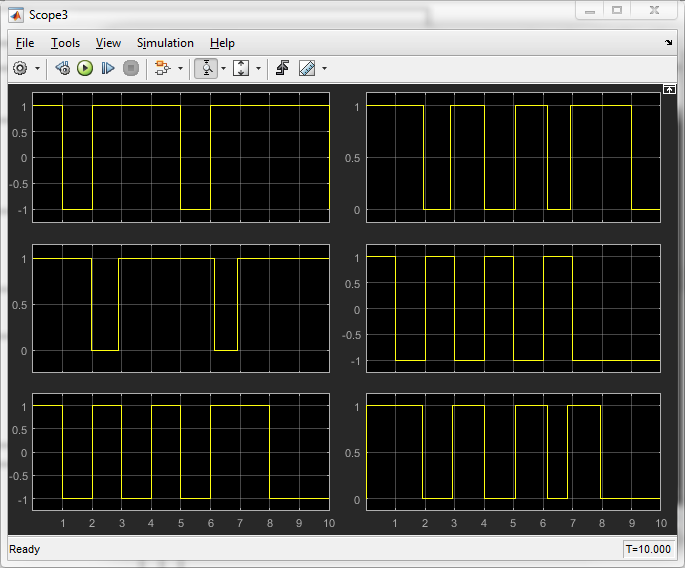This screenshot has width=685, height=568.
Task: Expand the Scale Axes dropdown arrow
Action: pyautogui.click(x=258, y=68)
